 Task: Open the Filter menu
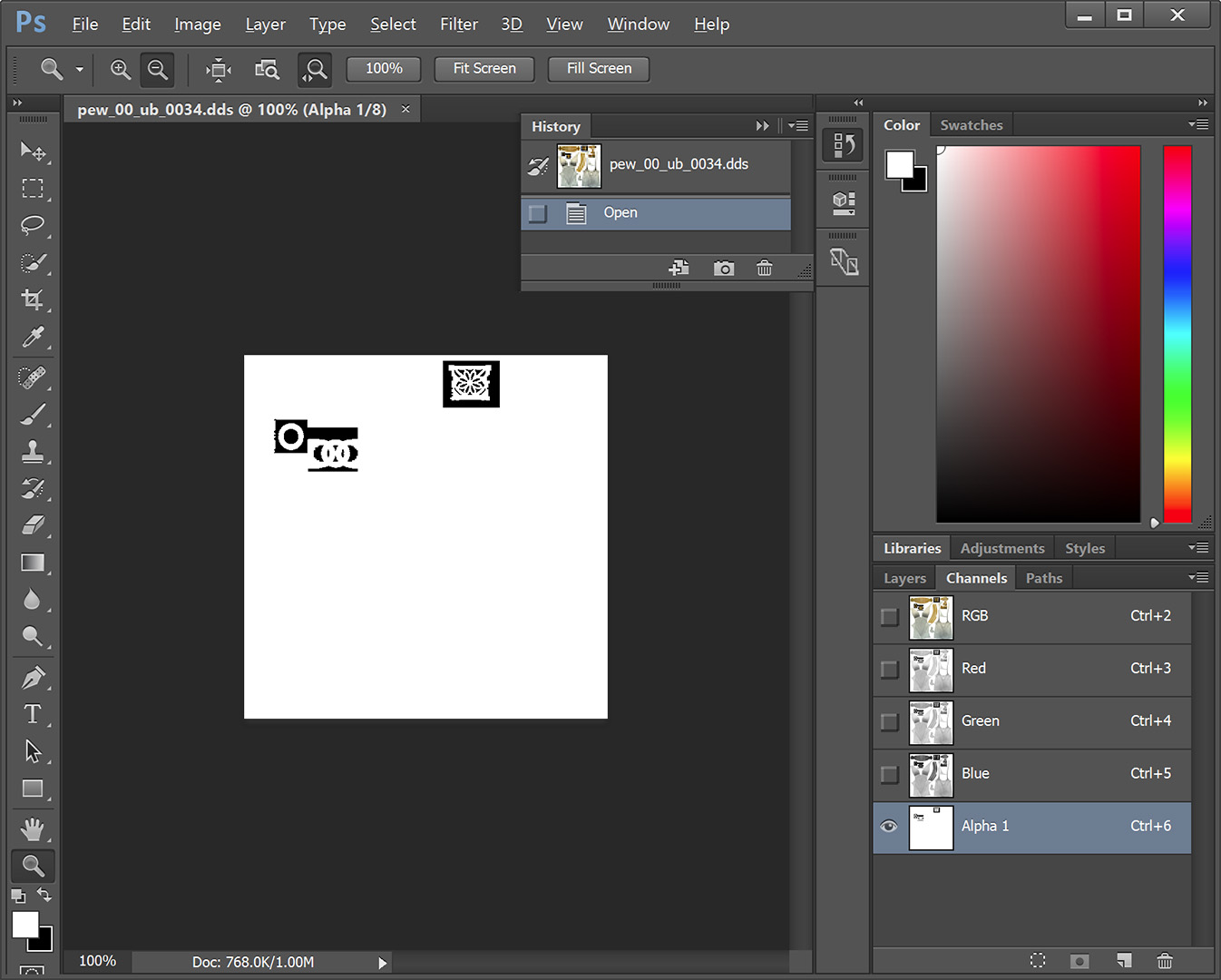coord(458,24)
